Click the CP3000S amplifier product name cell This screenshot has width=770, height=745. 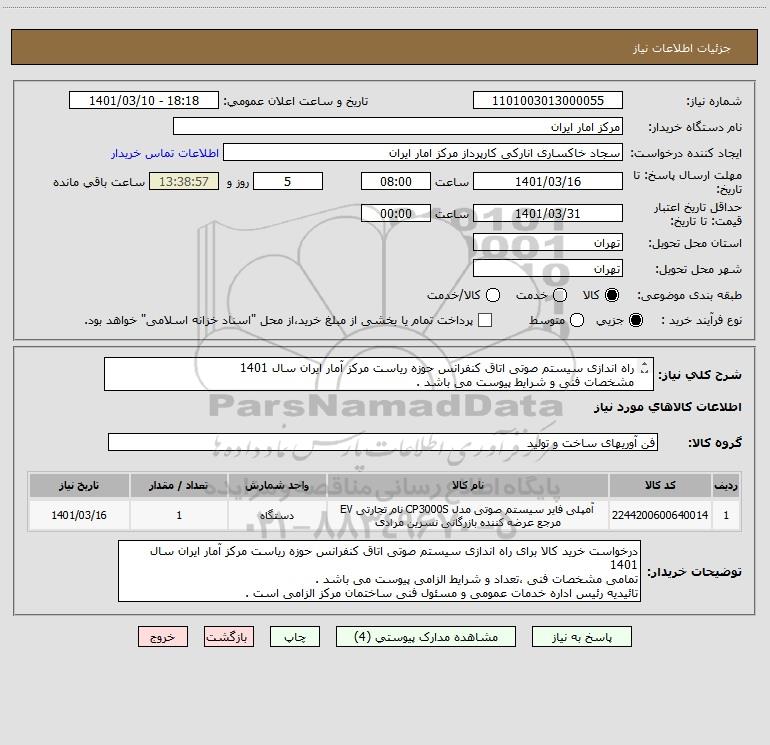pyautogui.click(x=468, y=515)
